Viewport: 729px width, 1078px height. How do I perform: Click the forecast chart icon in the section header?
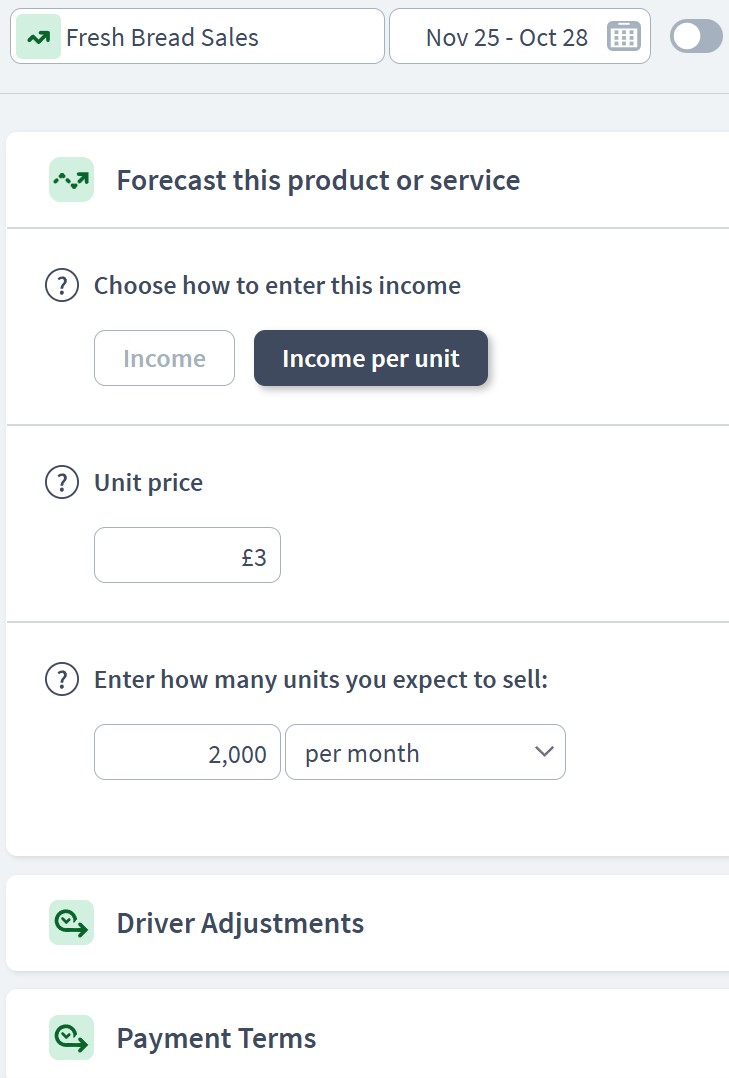pos(70,180)
